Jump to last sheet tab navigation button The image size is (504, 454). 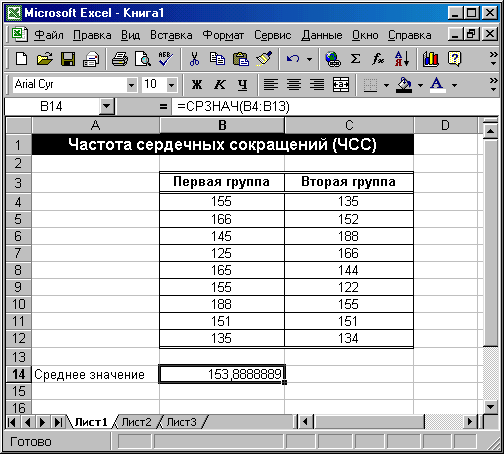click(x=58, y=422)
